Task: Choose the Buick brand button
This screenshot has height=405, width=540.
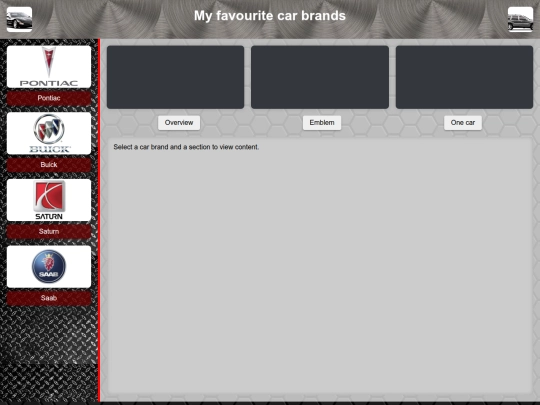Action: click(x=49, y=165)
